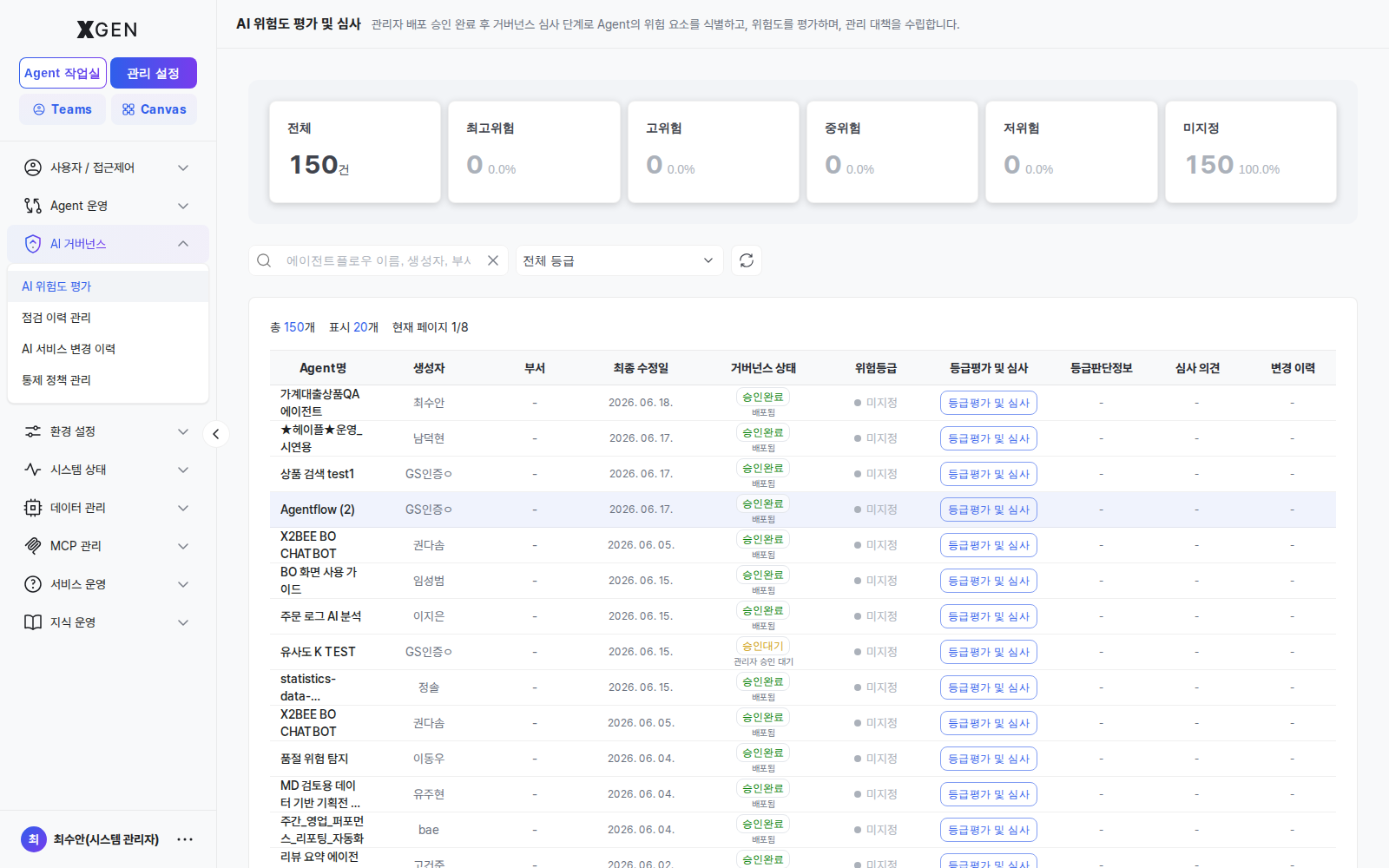Image resolution: width=1389 pixels, height=868 pixels.
Task: Click the 위험등급 column header
Action: pyautogui.click(x=876, y=368)
